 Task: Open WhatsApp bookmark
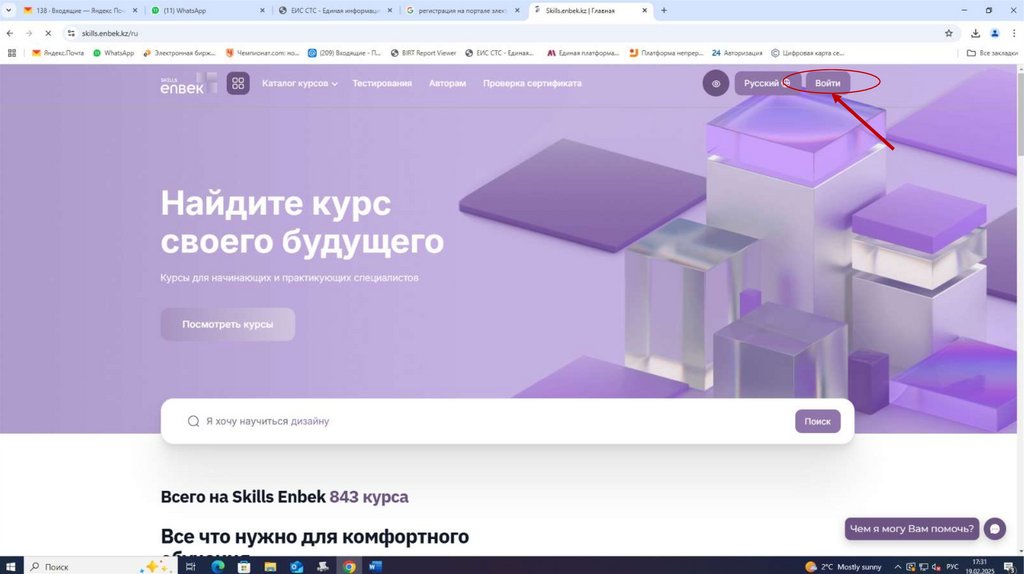pyautogui.click(x=114, y=53)
